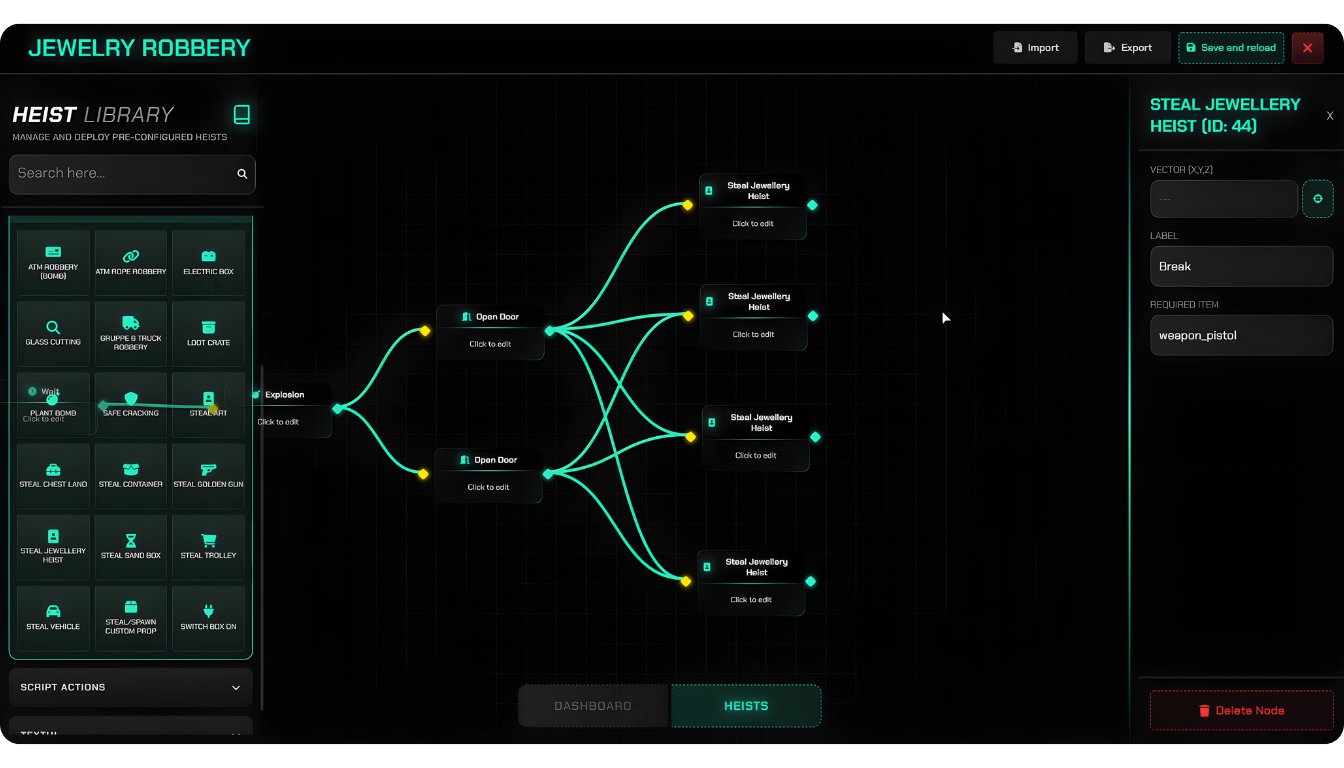Select the Steal Trolley tile
The height and width of the screenshot is (768, 1344).
(208, 547)
